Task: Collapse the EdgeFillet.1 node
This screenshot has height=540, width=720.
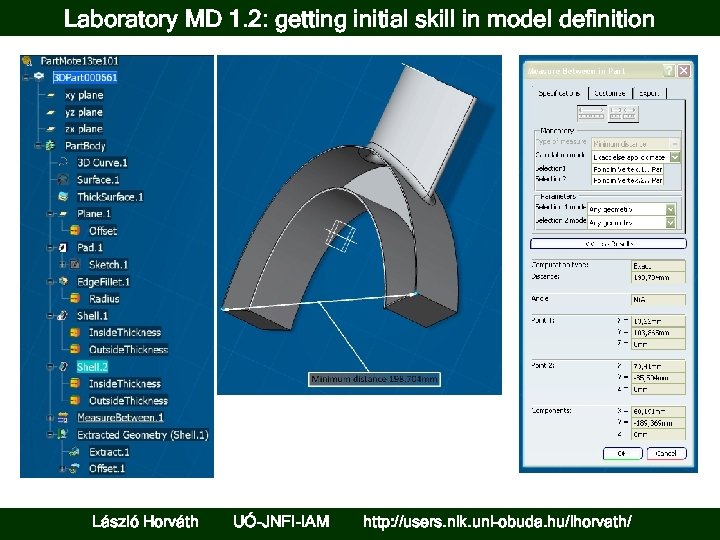Action: click(x=51, y=281)
